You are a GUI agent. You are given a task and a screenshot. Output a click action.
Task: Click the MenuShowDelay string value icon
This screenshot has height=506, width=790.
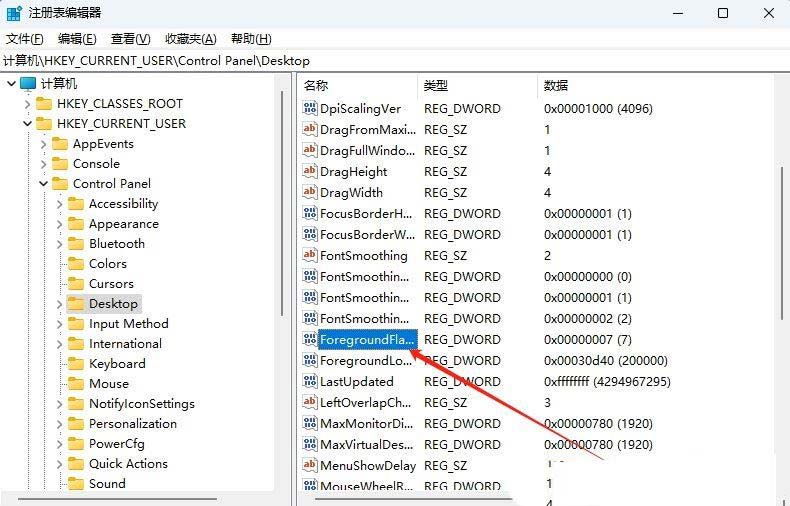coord(310,466)
